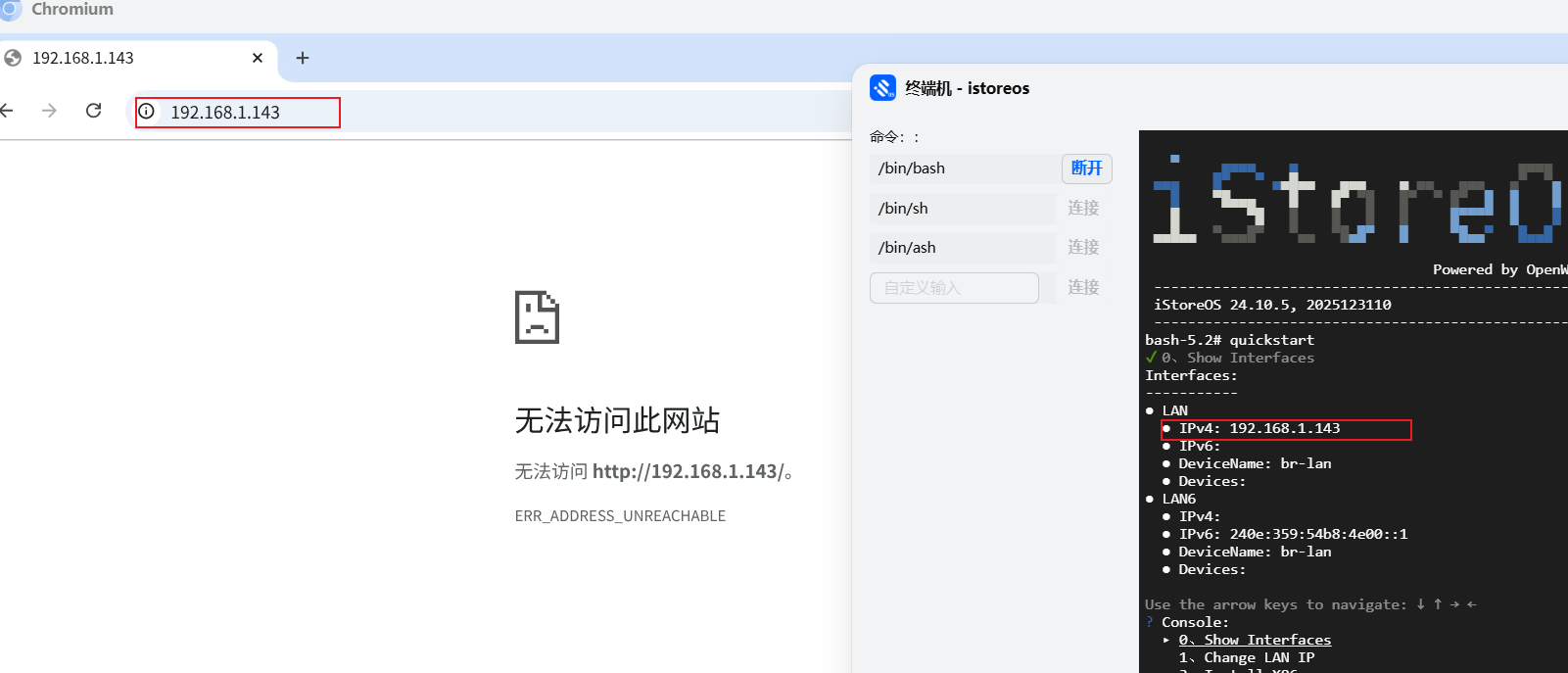Connect using /bin/sh
Image resolution: width=1568 pixels, height=673 pixels.
(1083, 208)
